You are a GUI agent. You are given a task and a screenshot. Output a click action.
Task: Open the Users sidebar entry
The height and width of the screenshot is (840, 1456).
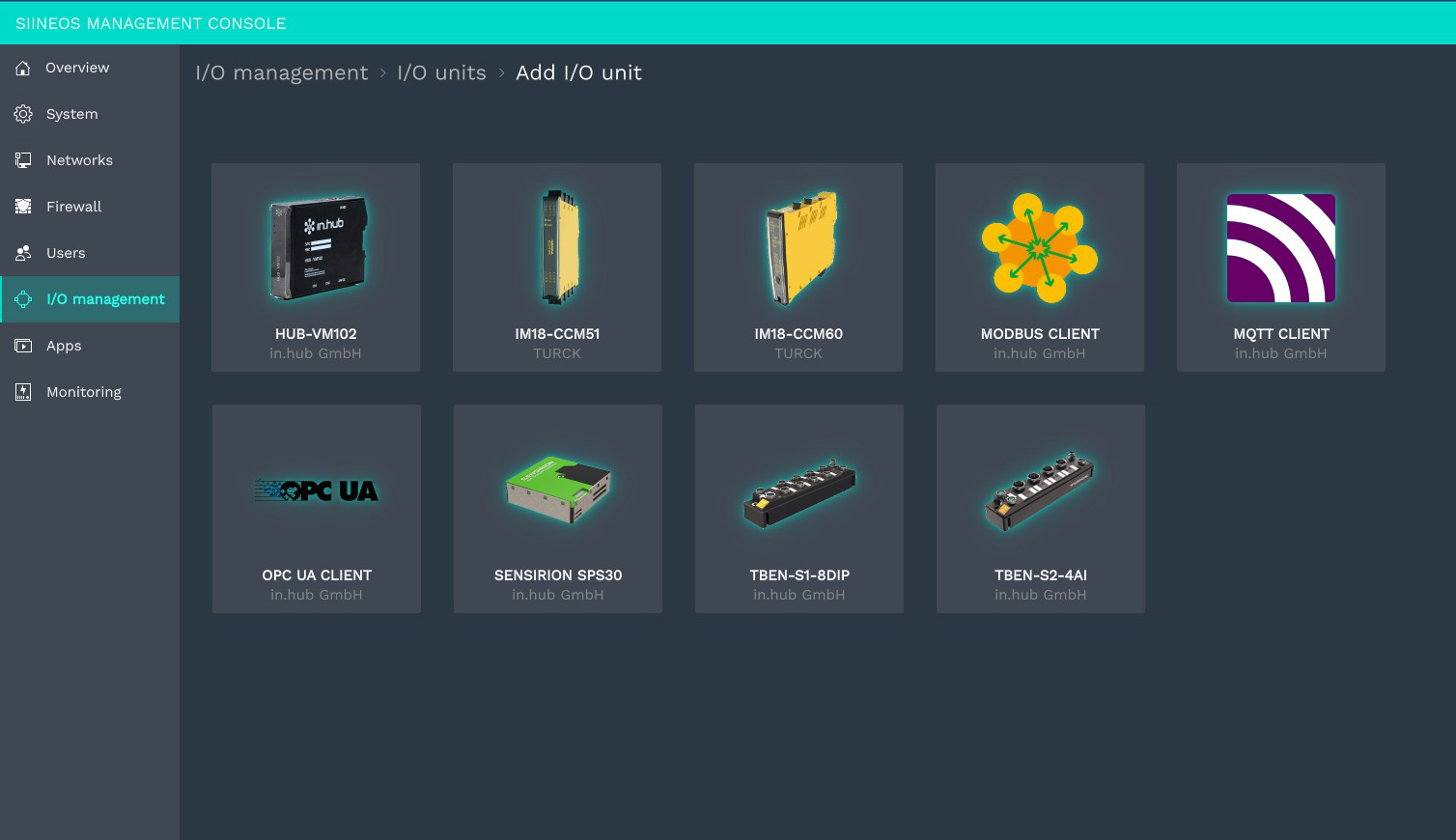[90, 253]
